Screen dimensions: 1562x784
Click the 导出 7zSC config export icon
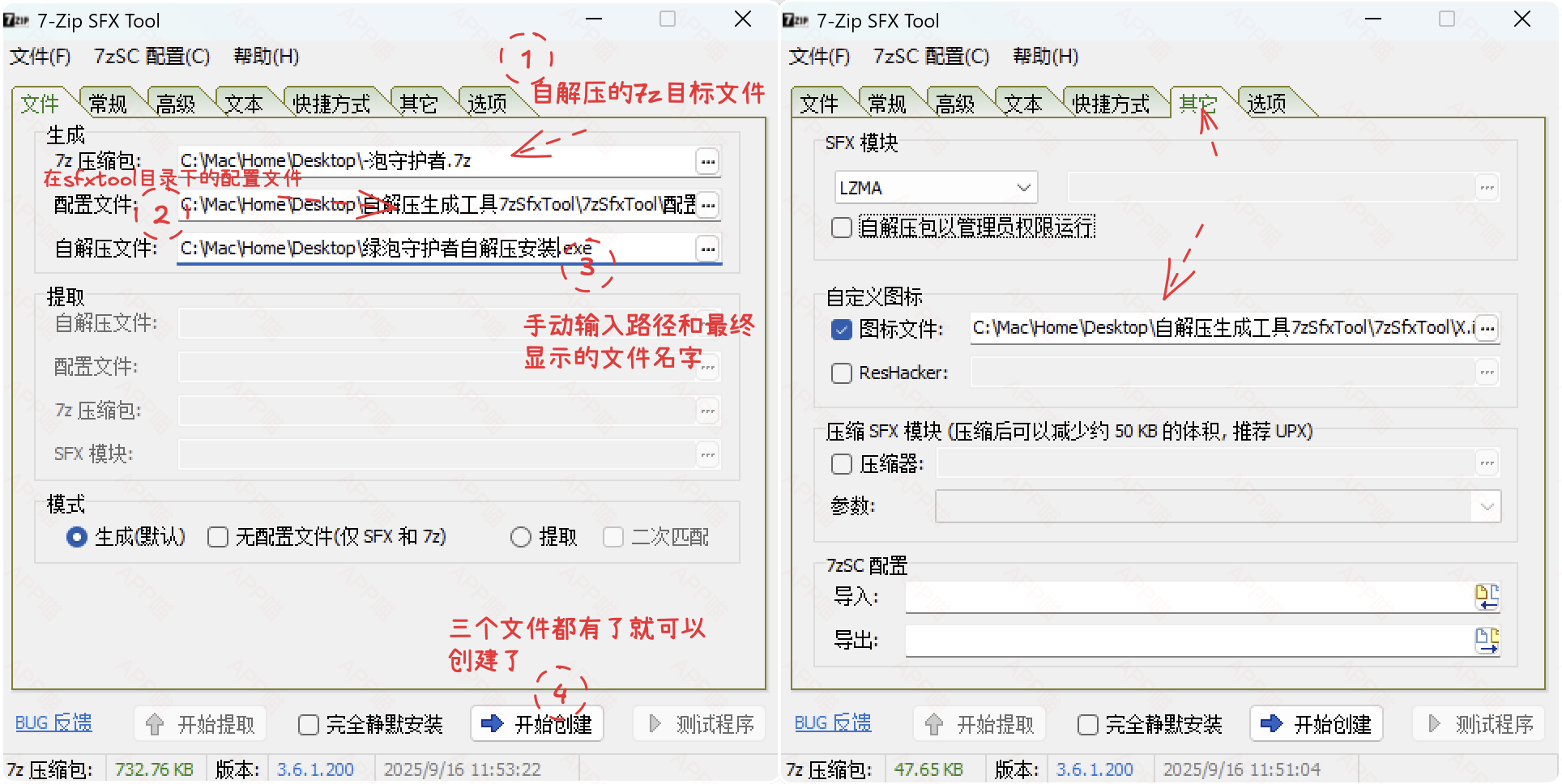click(x=1487, y=641)
